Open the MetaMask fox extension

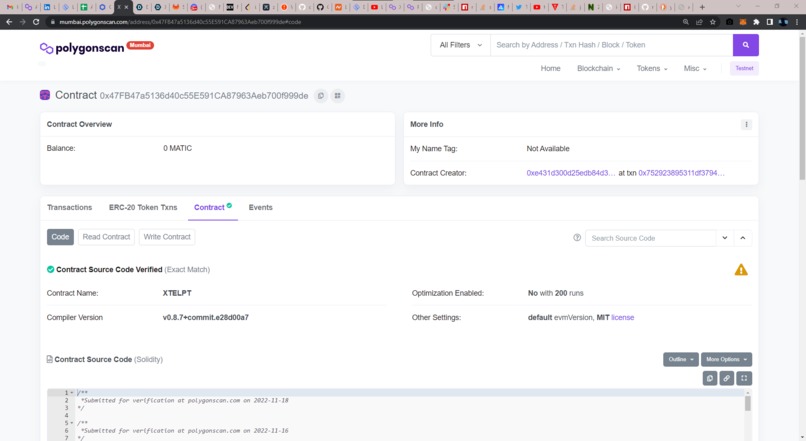click(743, 22)
